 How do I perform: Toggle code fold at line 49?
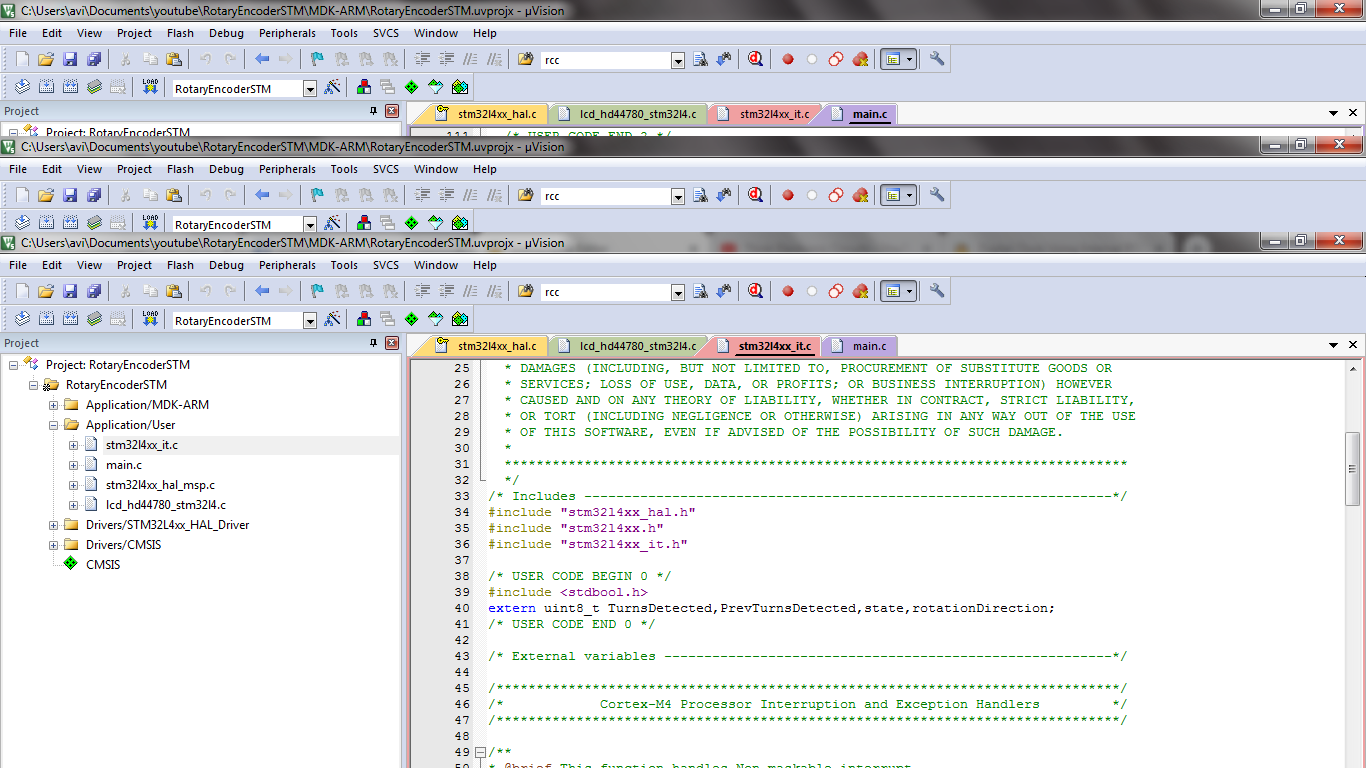[481, 752]
